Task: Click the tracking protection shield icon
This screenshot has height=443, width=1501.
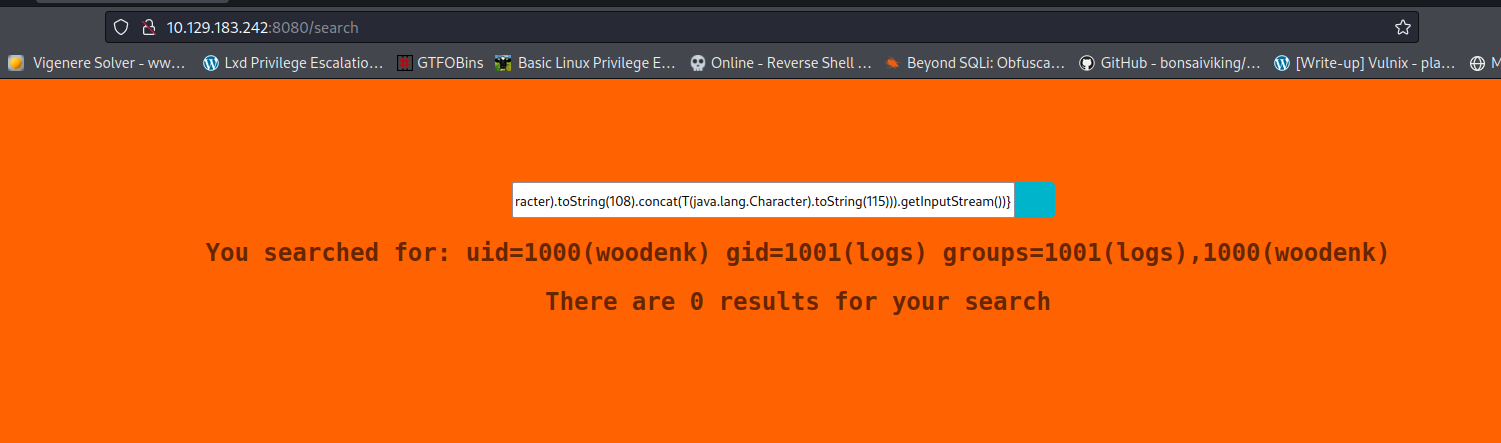Action: tap(121, 27)
